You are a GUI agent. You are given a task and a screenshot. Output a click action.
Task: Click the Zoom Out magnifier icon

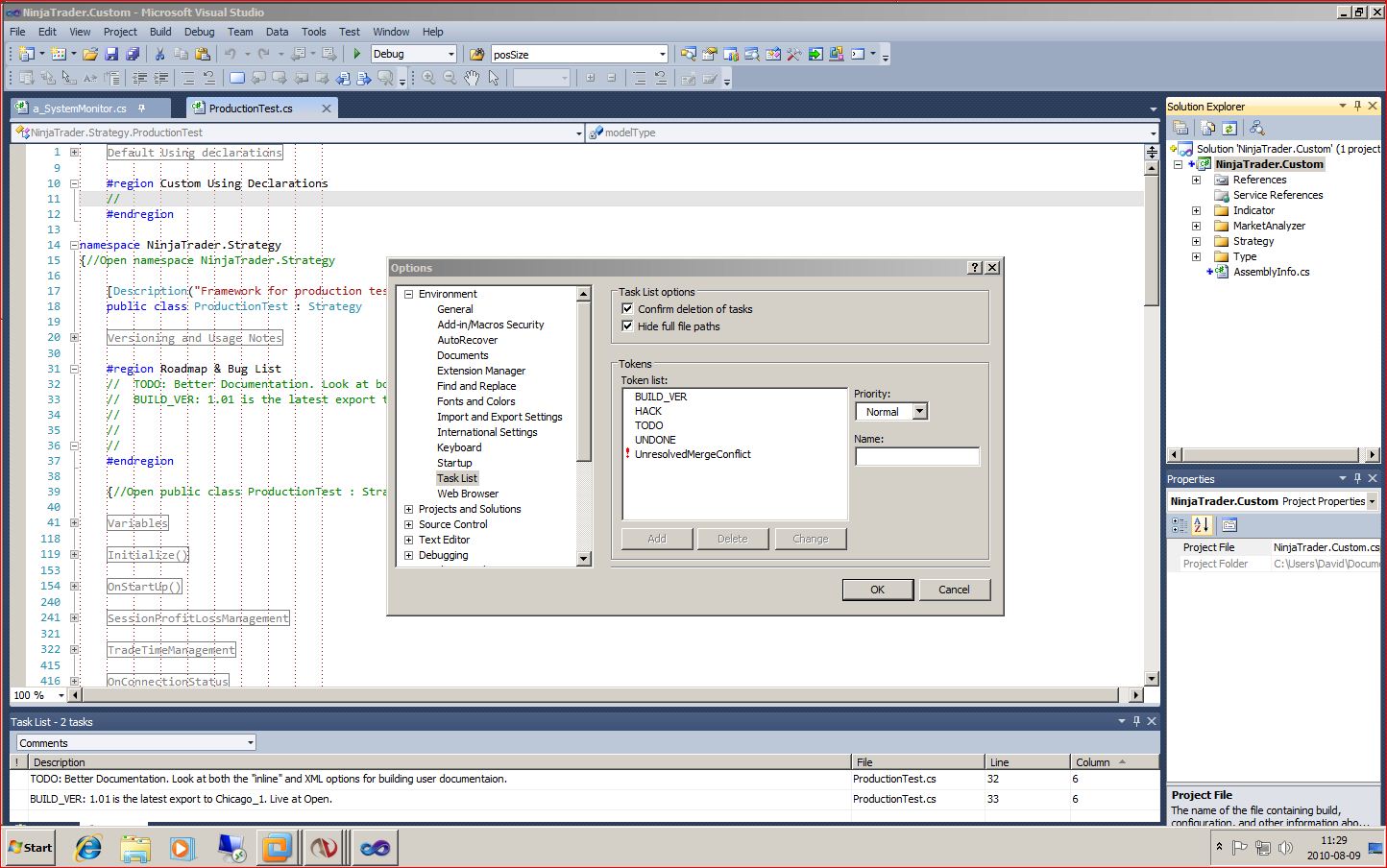coord(450,78)
